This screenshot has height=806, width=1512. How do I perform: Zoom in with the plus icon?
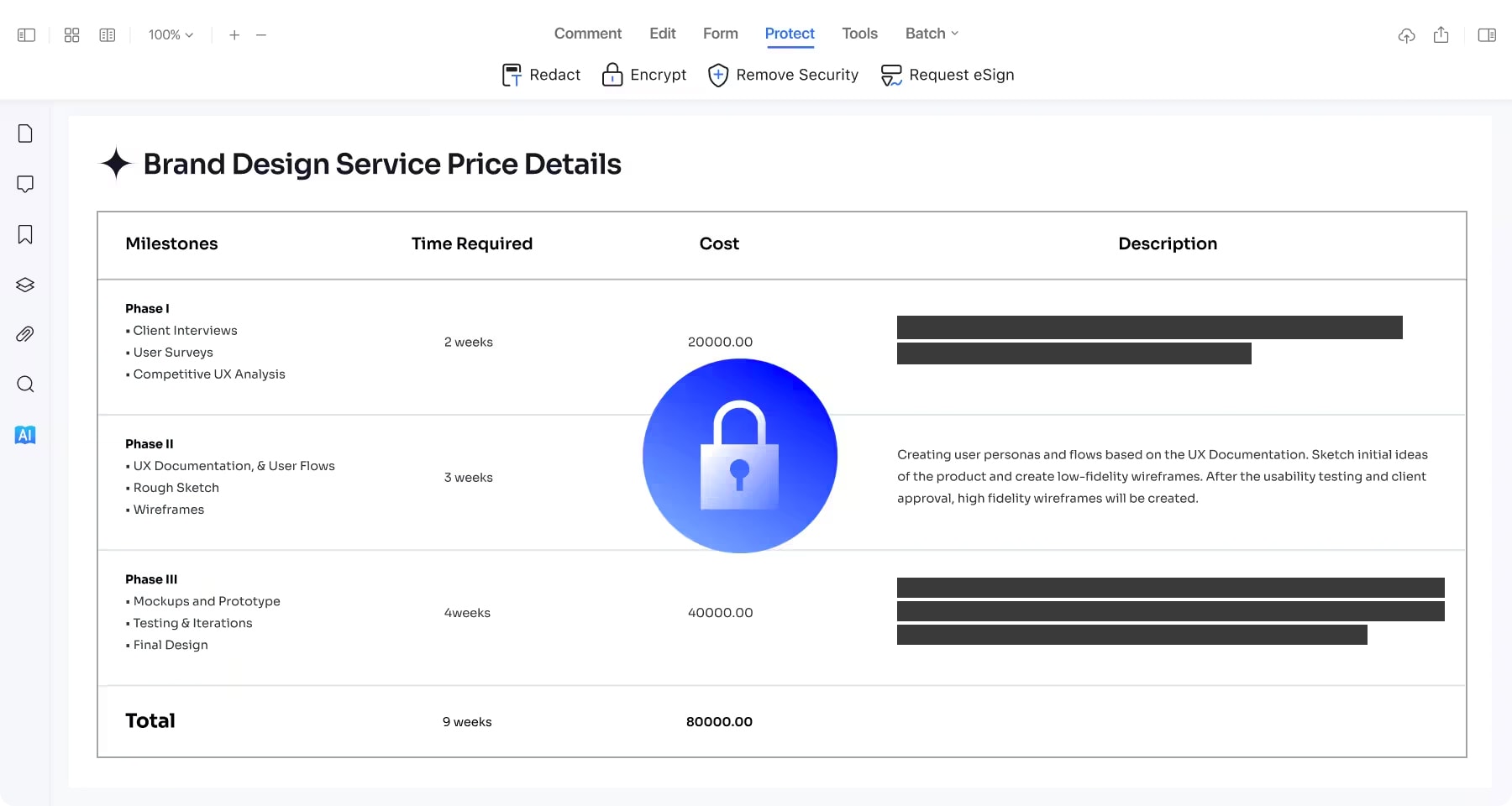[x=234, y=35]
